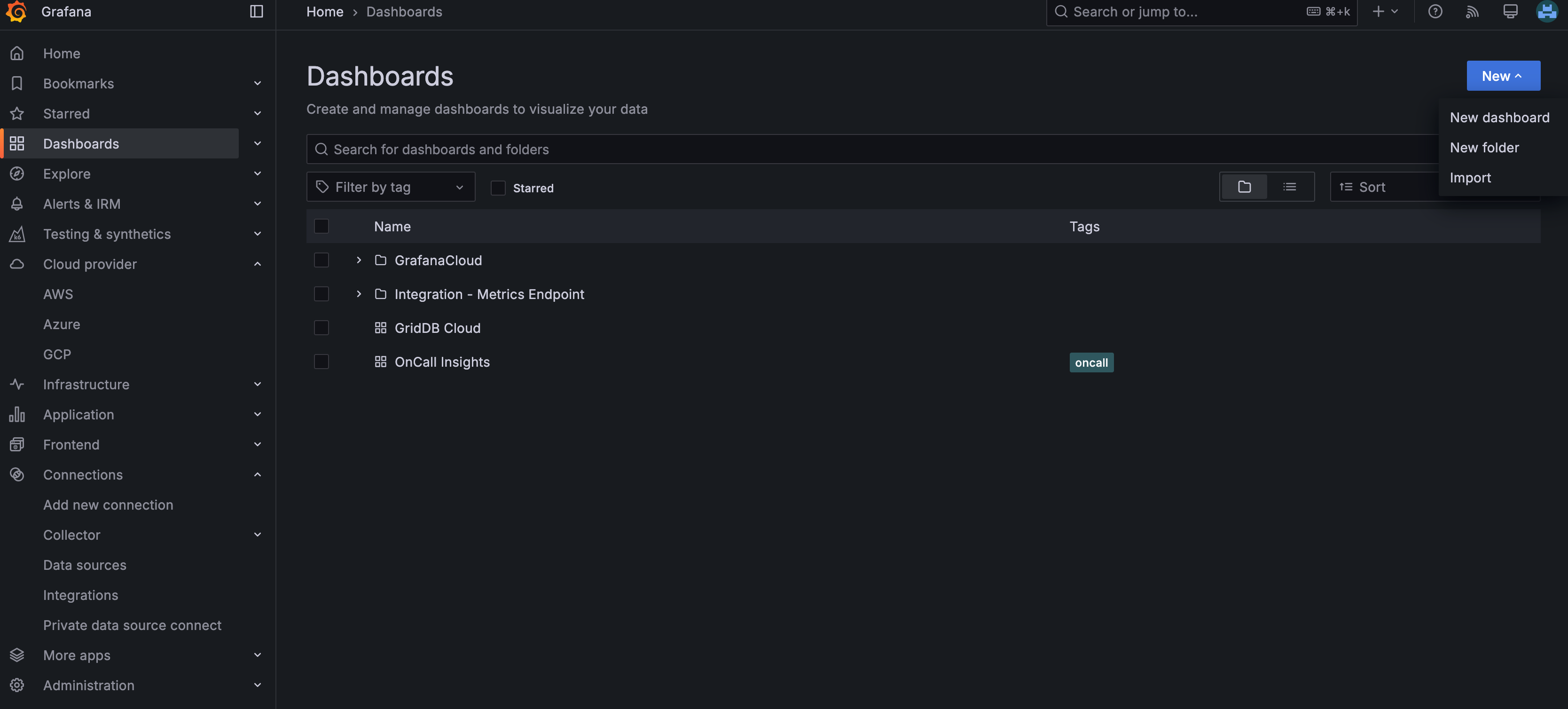Open the news feed RSS icon
The height and width of the screenshot is (709, 1568).
pos(1472,12)
